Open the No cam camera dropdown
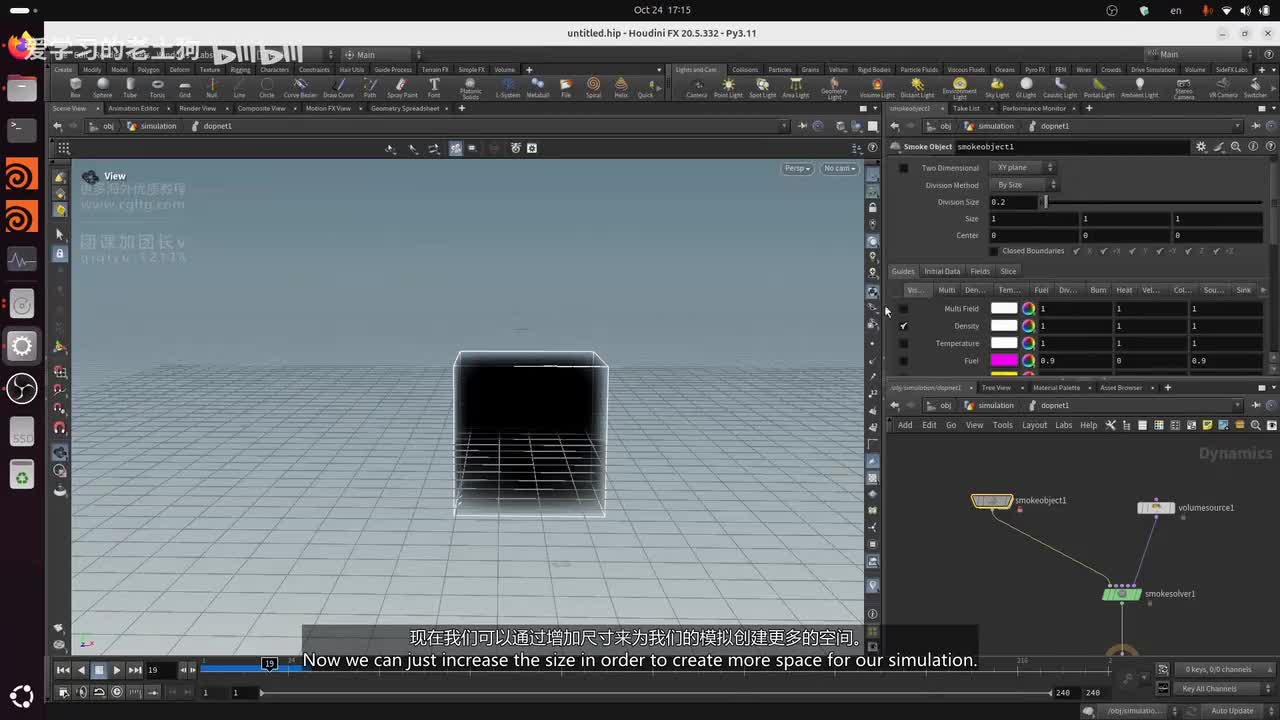Screen dimensions: 1280x720 pyautogui.click(x=839, y=168)
